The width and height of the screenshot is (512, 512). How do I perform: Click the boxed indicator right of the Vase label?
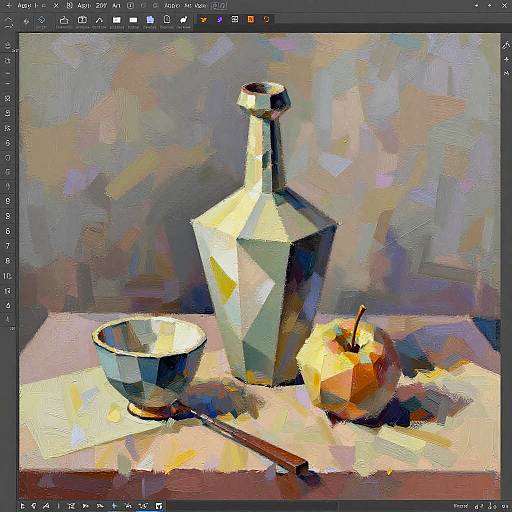click(x=220, y=6)
